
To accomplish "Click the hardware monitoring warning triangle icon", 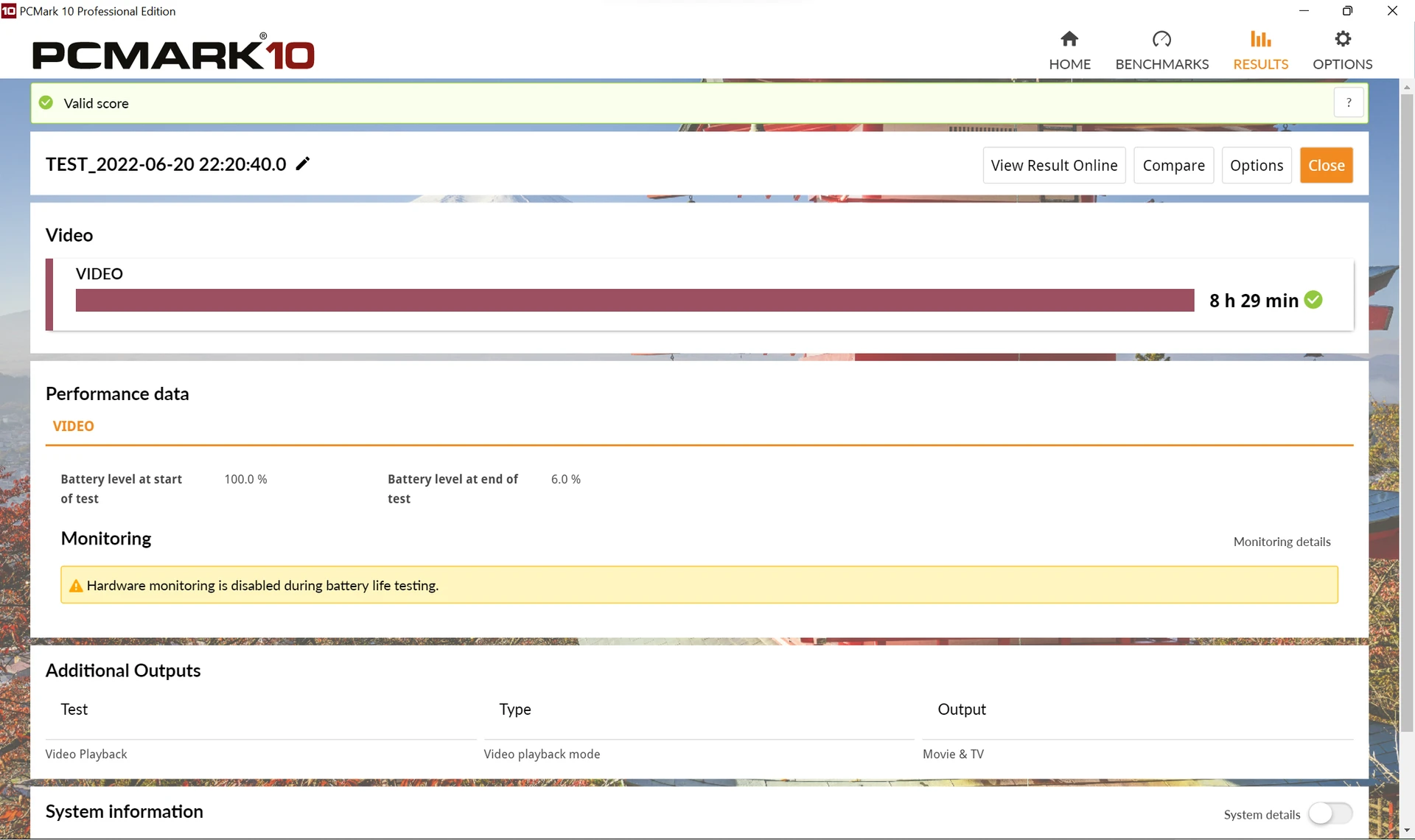I will pyautogui.click(x=75, y=586).
